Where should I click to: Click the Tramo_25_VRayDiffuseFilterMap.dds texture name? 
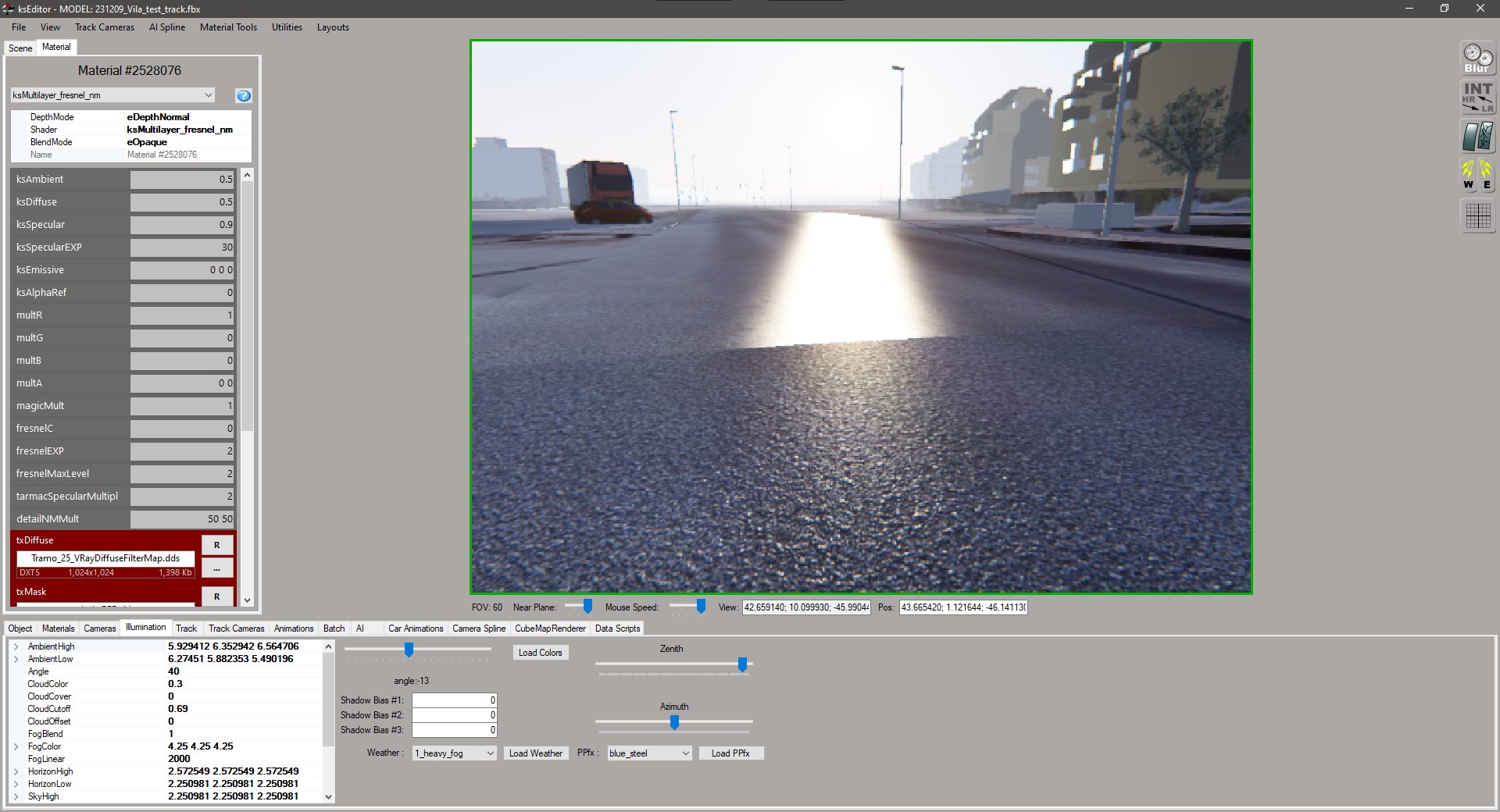click(x=105, y=558)
